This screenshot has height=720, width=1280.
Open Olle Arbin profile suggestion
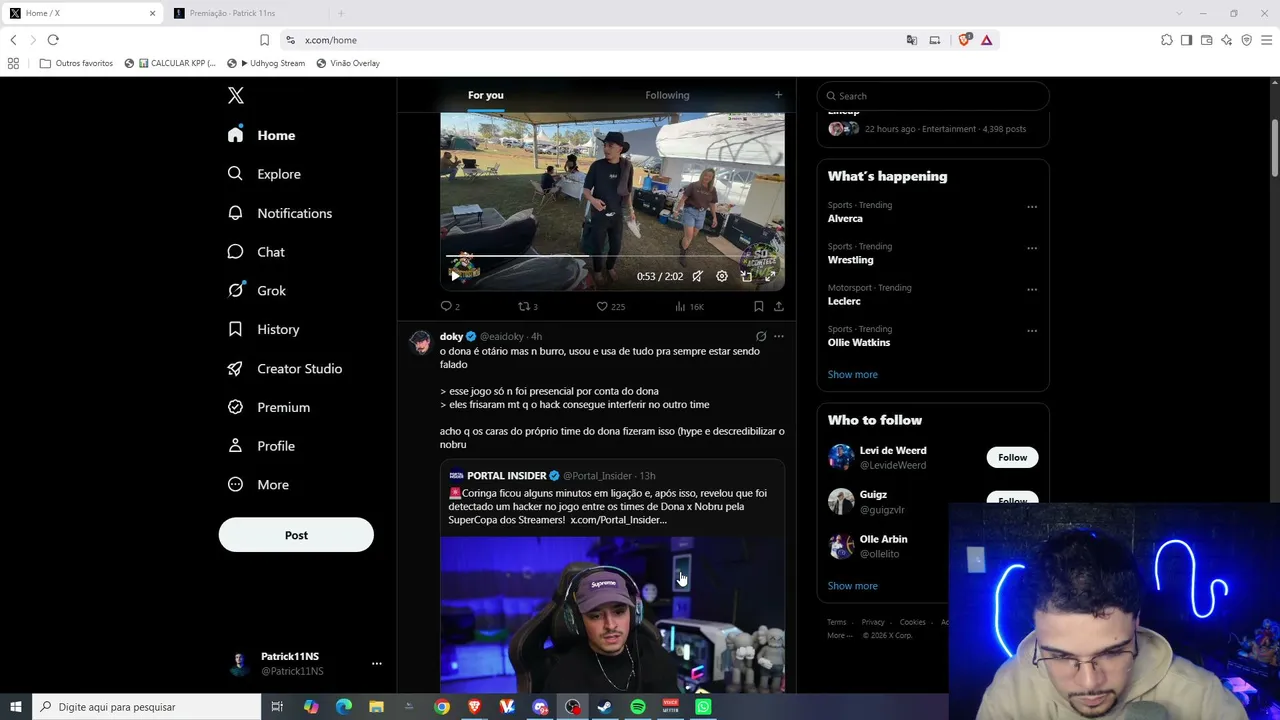[x=883, y=539]
